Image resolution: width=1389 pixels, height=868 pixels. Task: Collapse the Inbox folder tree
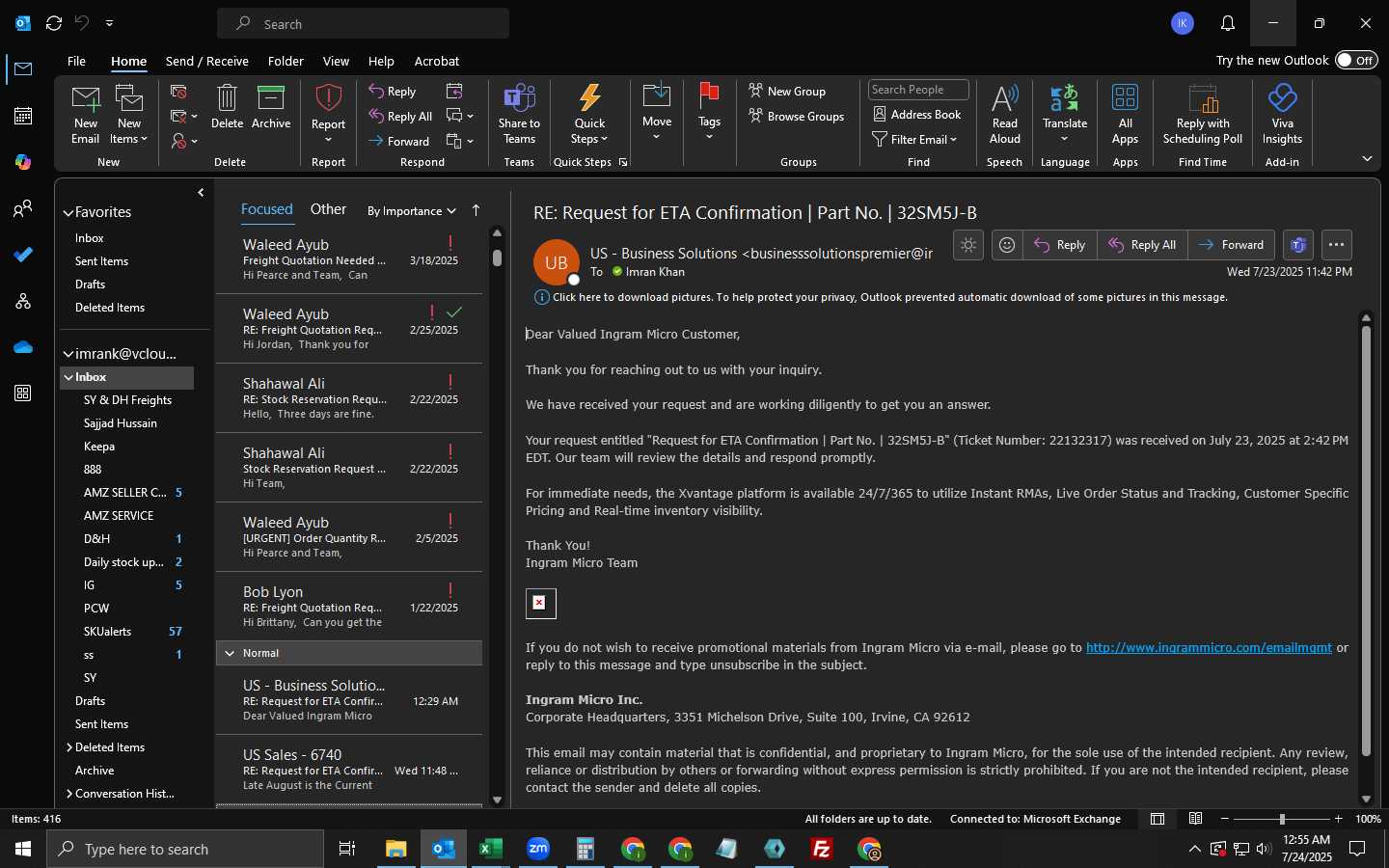click(x=68, y=377)
